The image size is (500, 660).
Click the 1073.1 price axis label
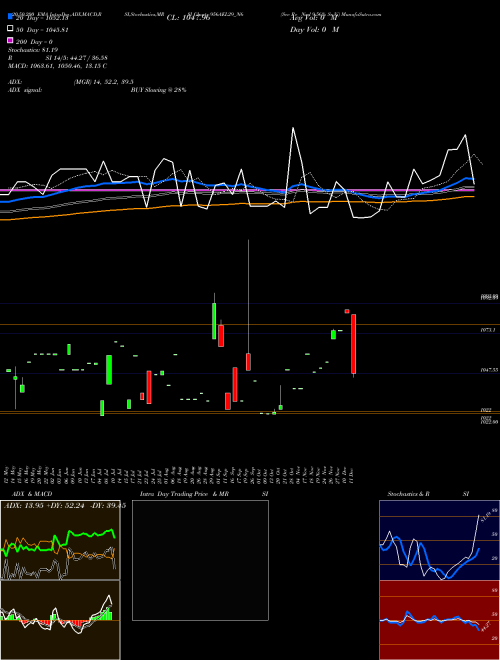pyautogui.click(x=489, y=331)
